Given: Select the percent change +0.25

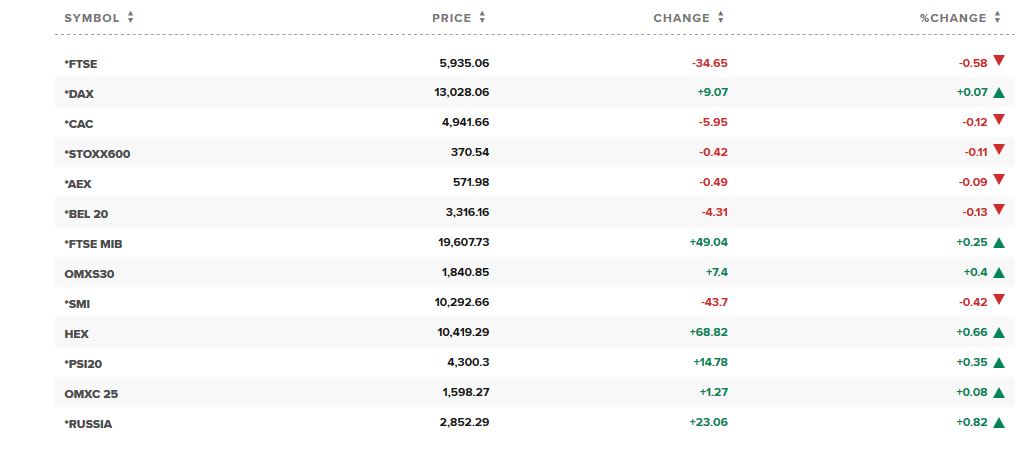Looking at the screenshot, I should point(972,243).
